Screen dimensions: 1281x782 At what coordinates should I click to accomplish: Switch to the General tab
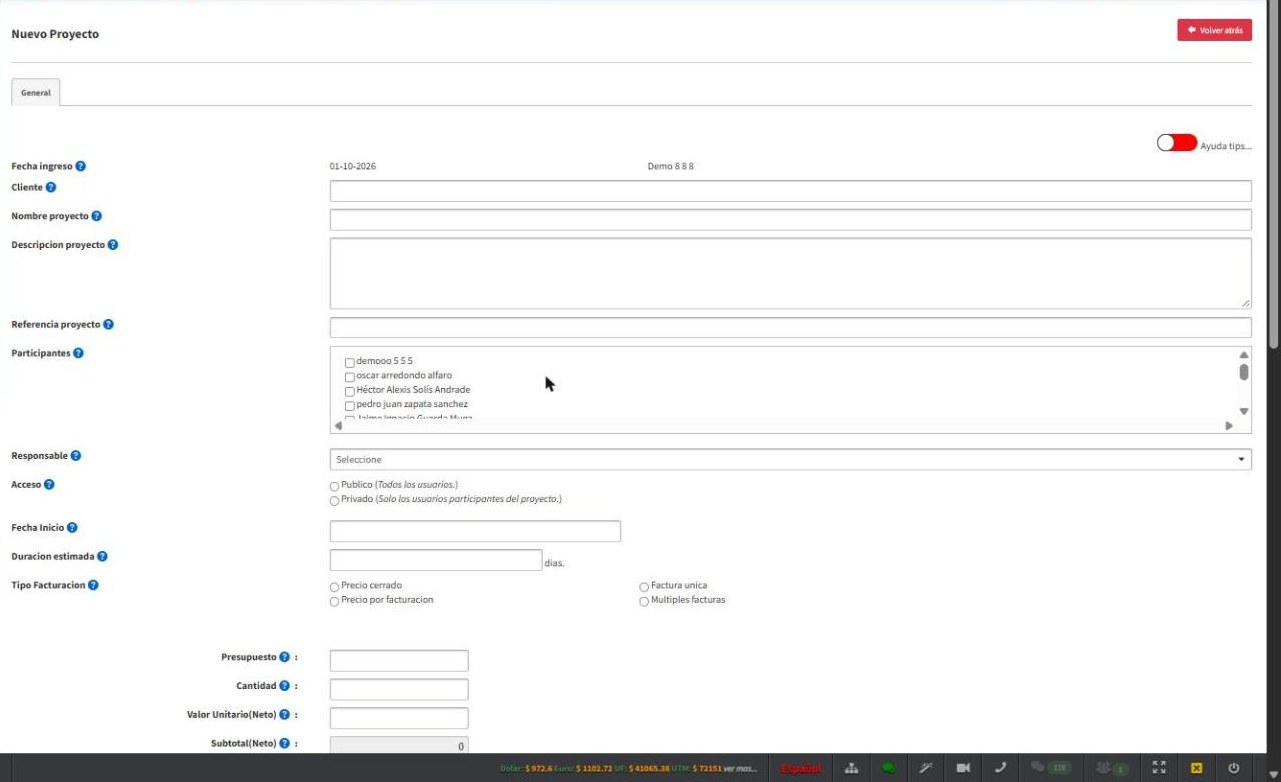36,92
